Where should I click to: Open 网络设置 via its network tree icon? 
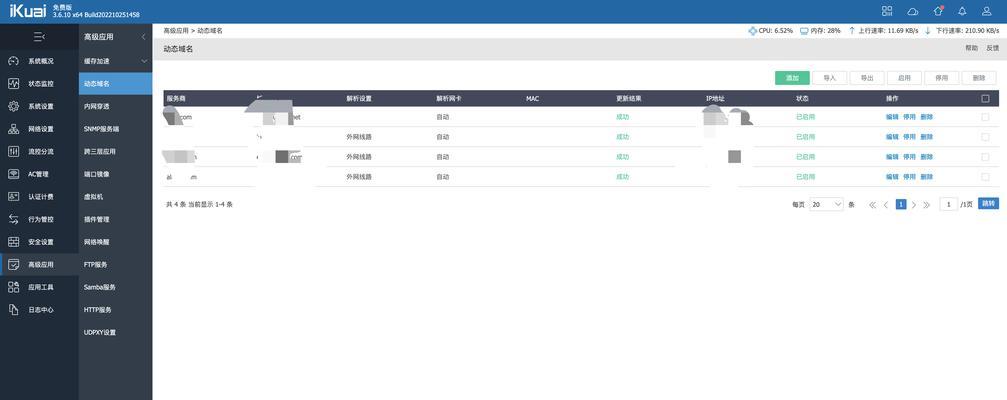coord(13,129)
